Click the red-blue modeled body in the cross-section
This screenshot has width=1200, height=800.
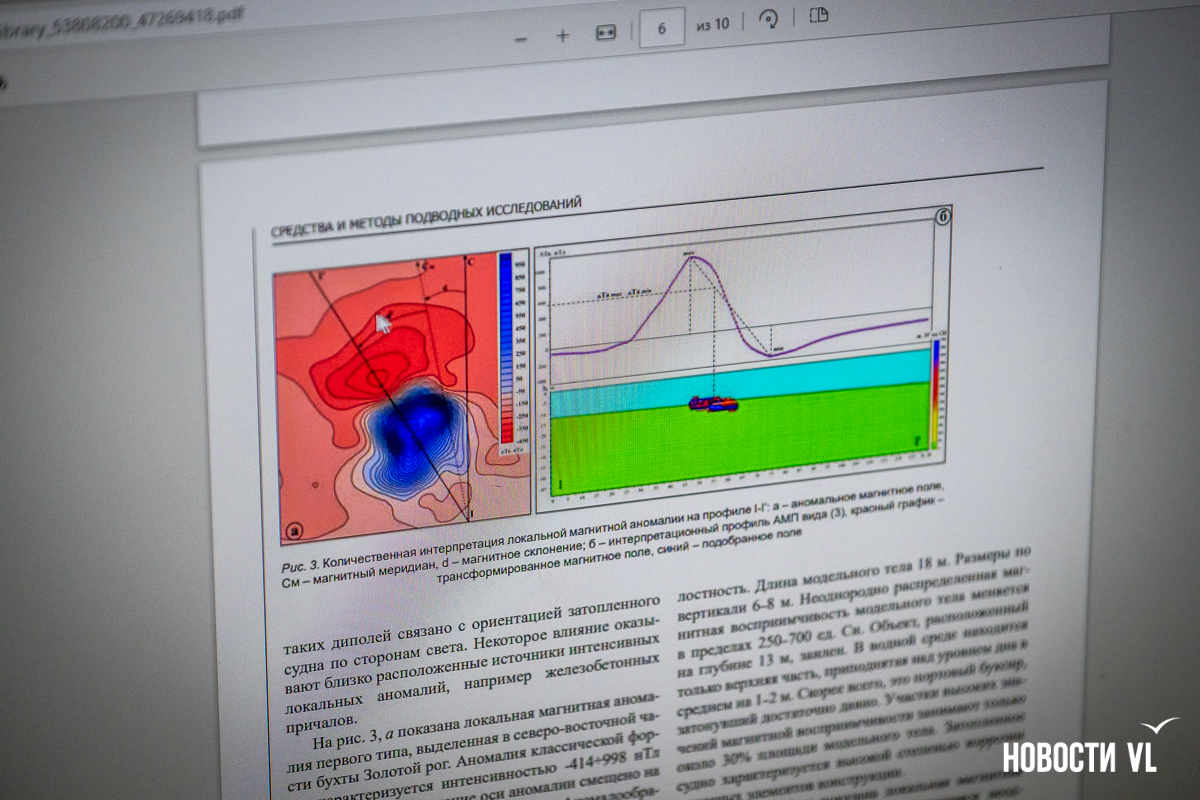point(713,403)
